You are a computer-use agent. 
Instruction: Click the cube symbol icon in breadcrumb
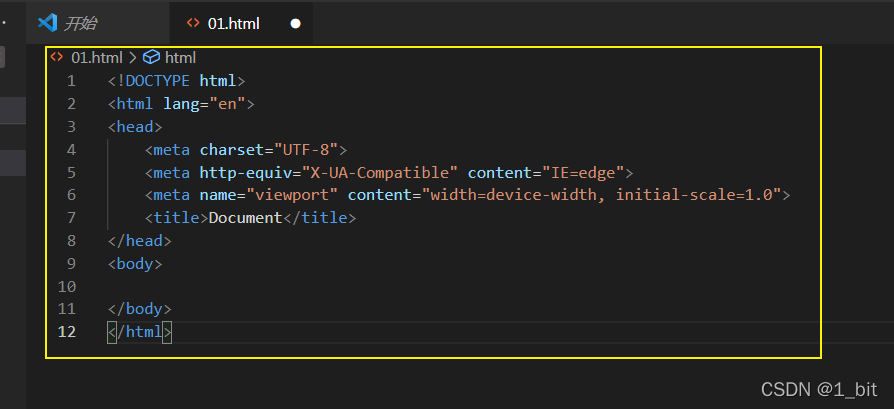(x=151, y=57)
